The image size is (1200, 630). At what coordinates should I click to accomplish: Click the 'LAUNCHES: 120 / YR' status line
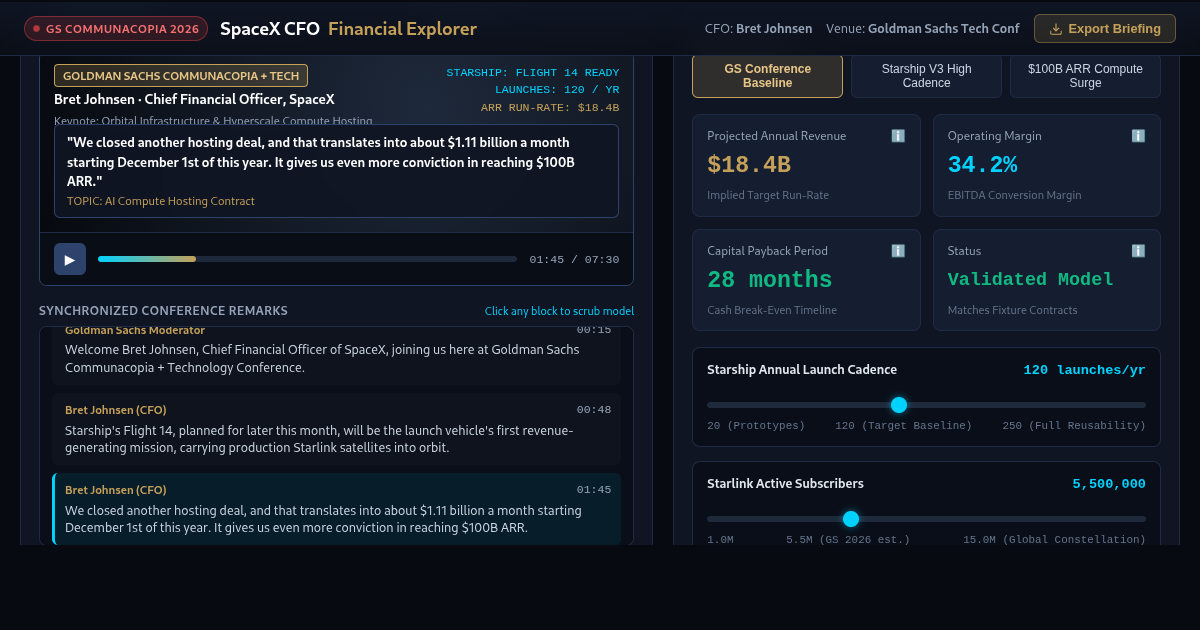pyautogui.click(x=557, y=90)
